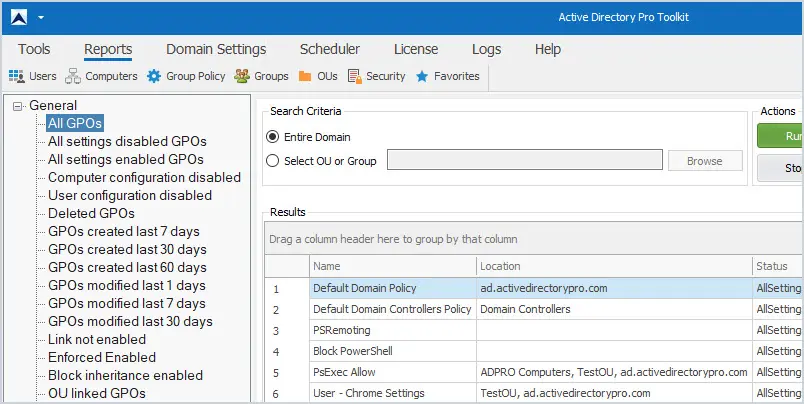Select 'Computer configuration disabled' report
This screenshot has height=404, width=804.
pyautogui.click(x=144, y=177)
